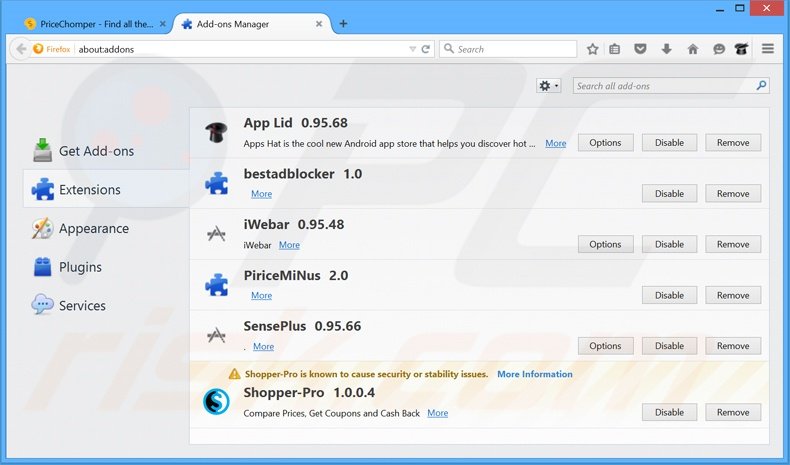This screenshot has width=790, height=465.
Task: Click the App Lid top hat icon
Action: (x=216, y=132)
